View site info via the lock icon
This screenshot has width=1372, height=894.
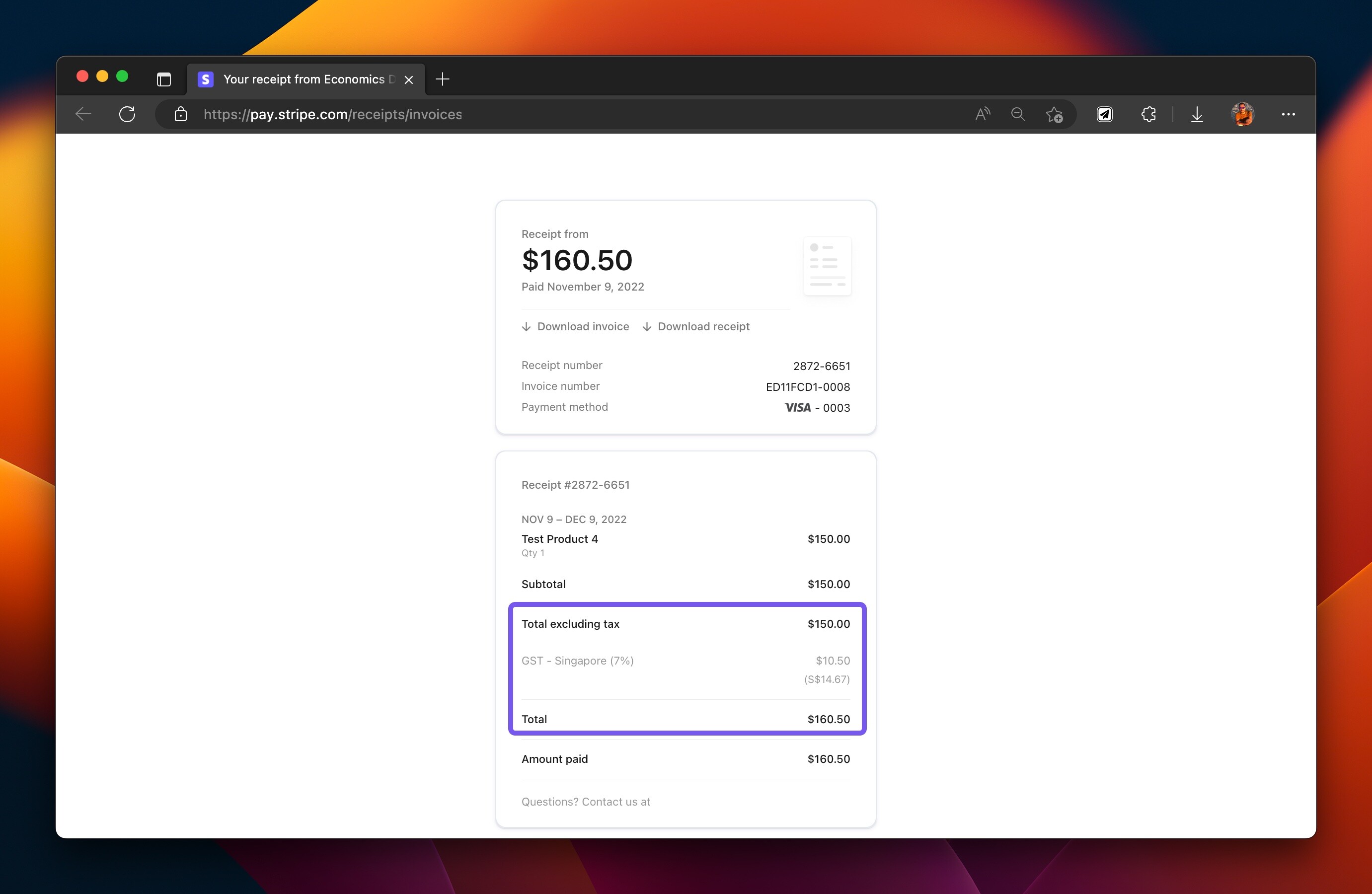180,114
